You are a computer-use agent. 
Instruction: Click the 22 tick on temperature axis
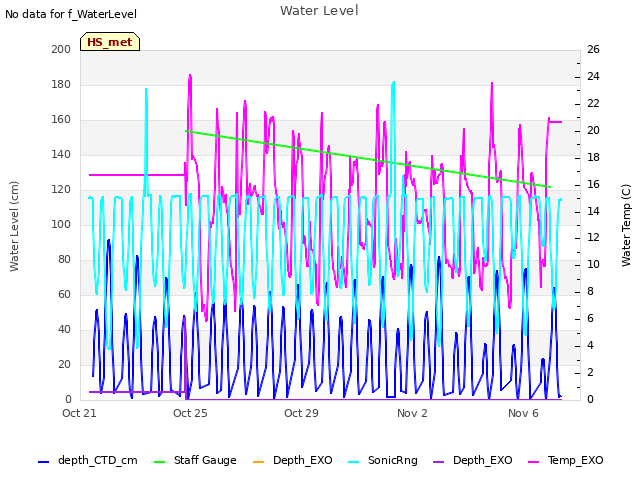click(593, 103)
